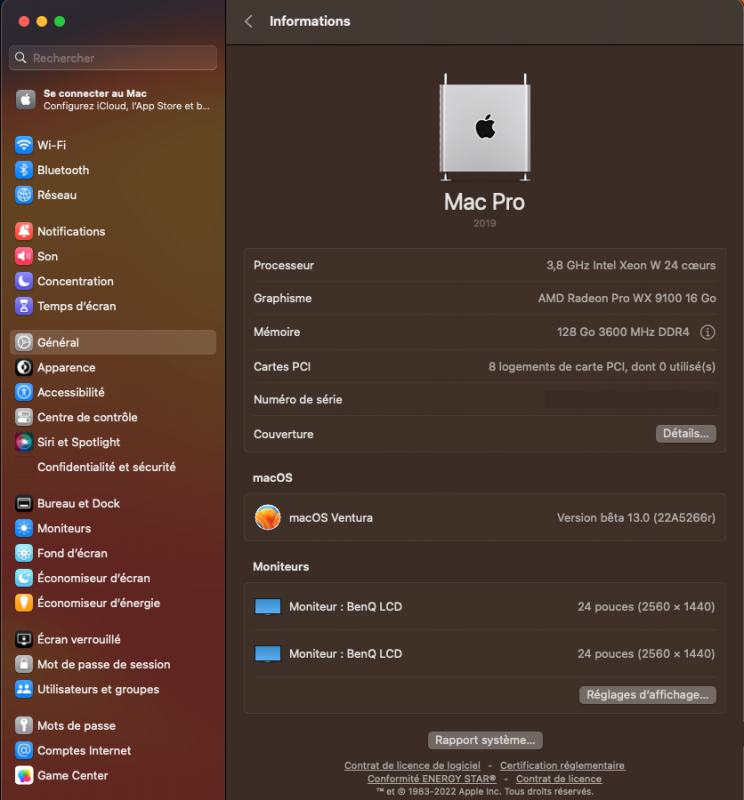The height and width of the screenshot is (800, 744).
Task: Click the "Informations" title
Action: coord(310,21)
